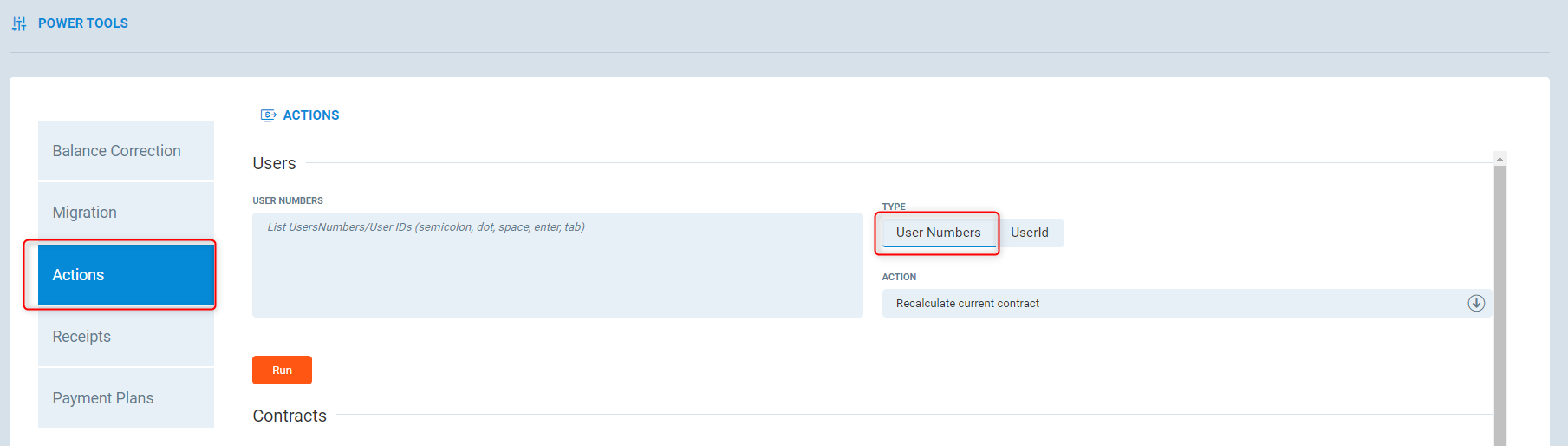Click the Contracts section heading

pos(290,416)
